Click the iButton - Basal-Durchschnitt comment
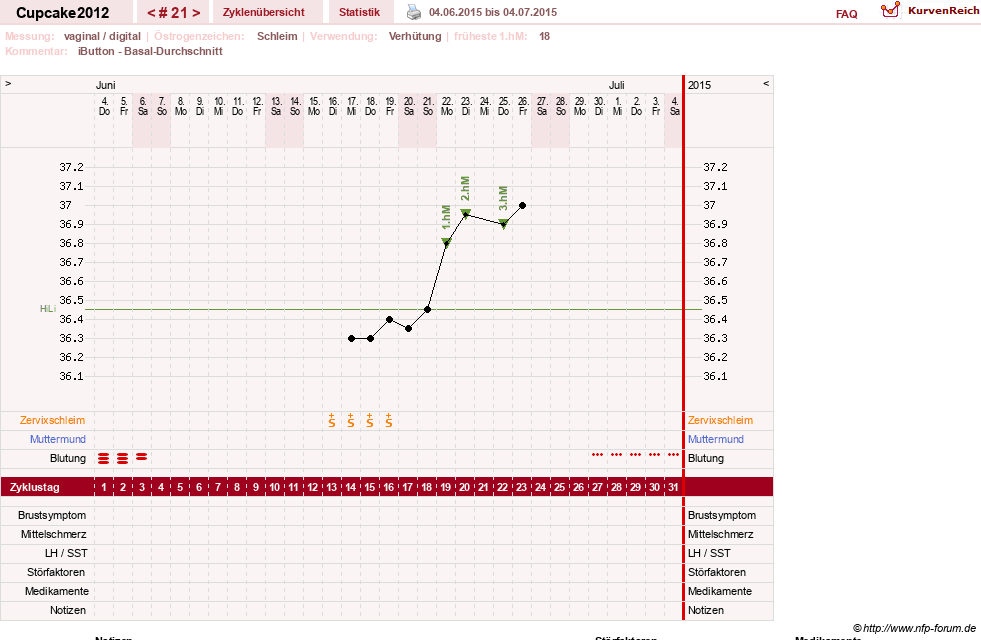The width and height of the screenshot is (981, 640). tap(150, 51)
